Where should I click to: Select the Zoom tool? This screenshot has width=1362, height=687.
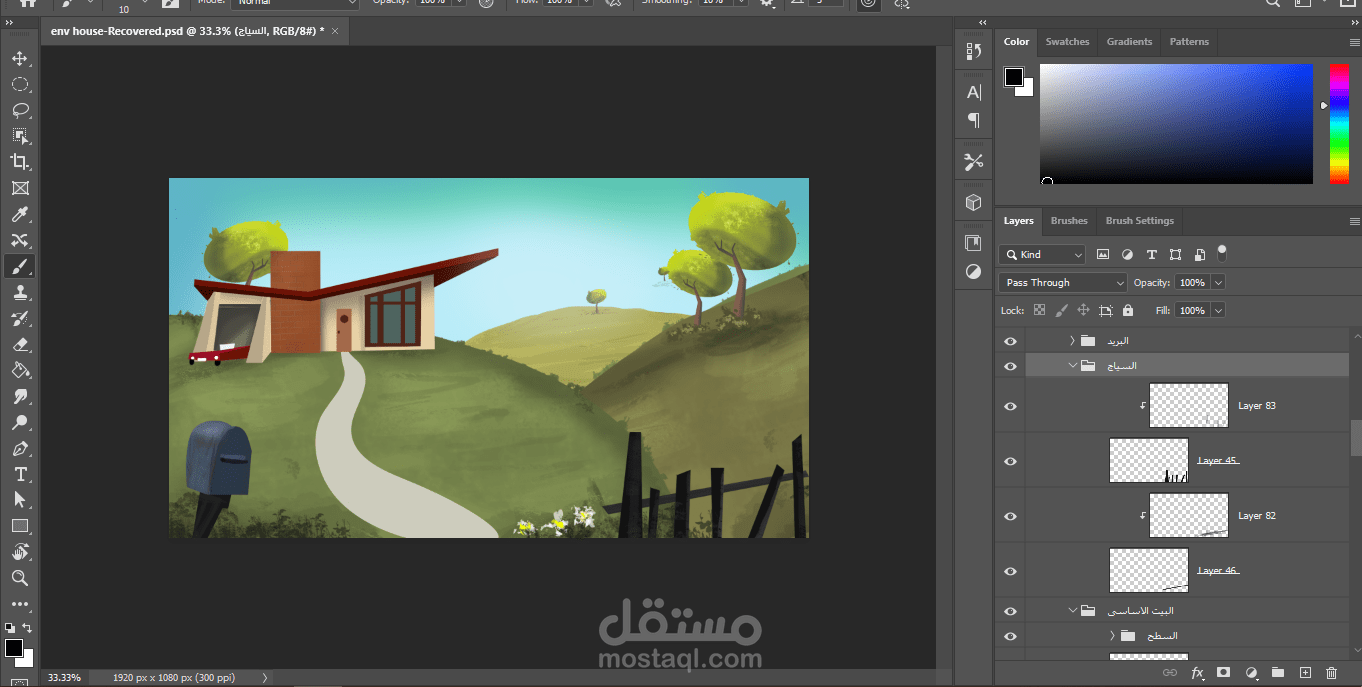tap(20, 578)
